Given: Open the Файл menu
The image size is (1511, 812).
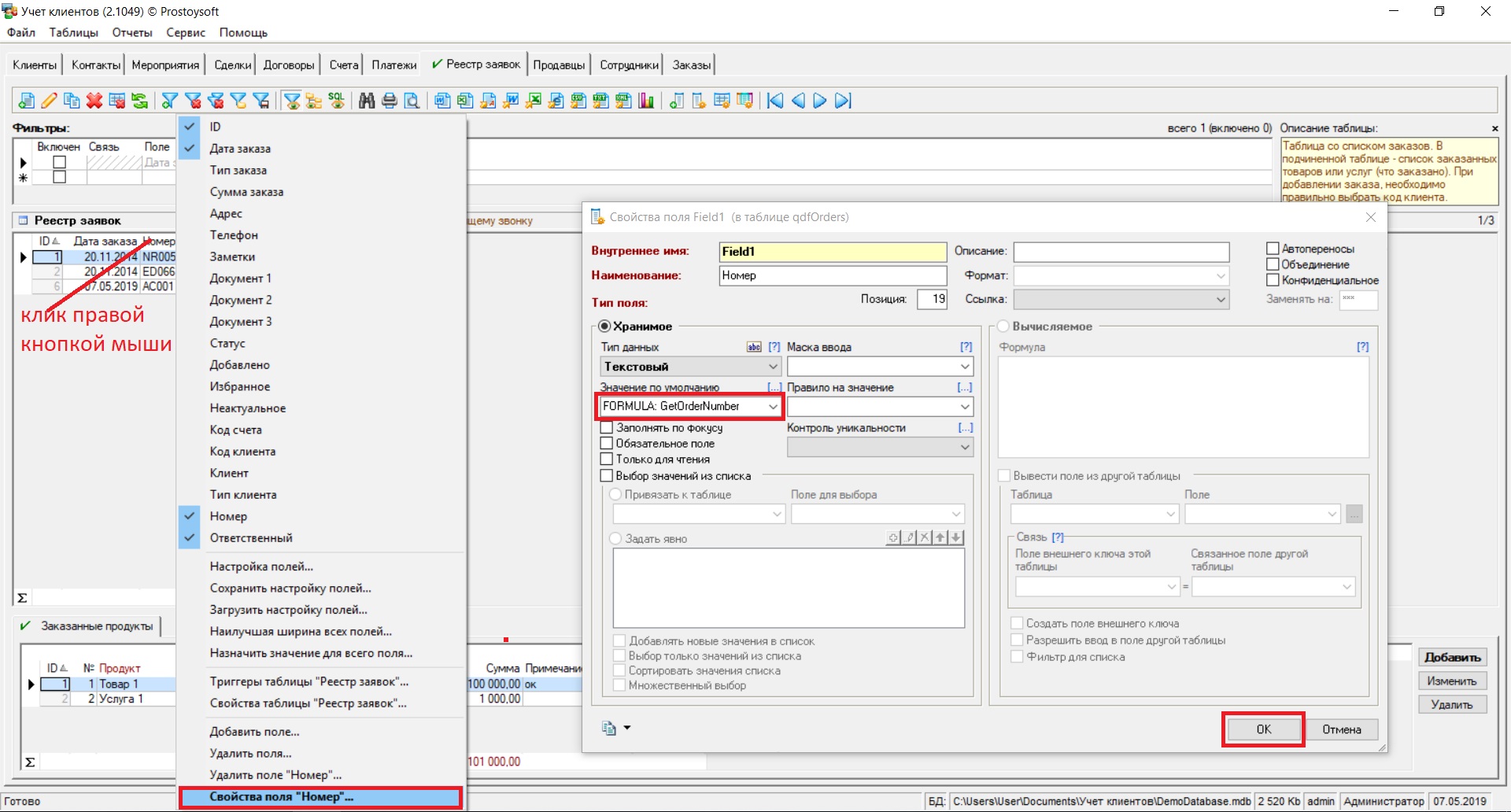Looking at the screenshot, I should coord(21,32).
